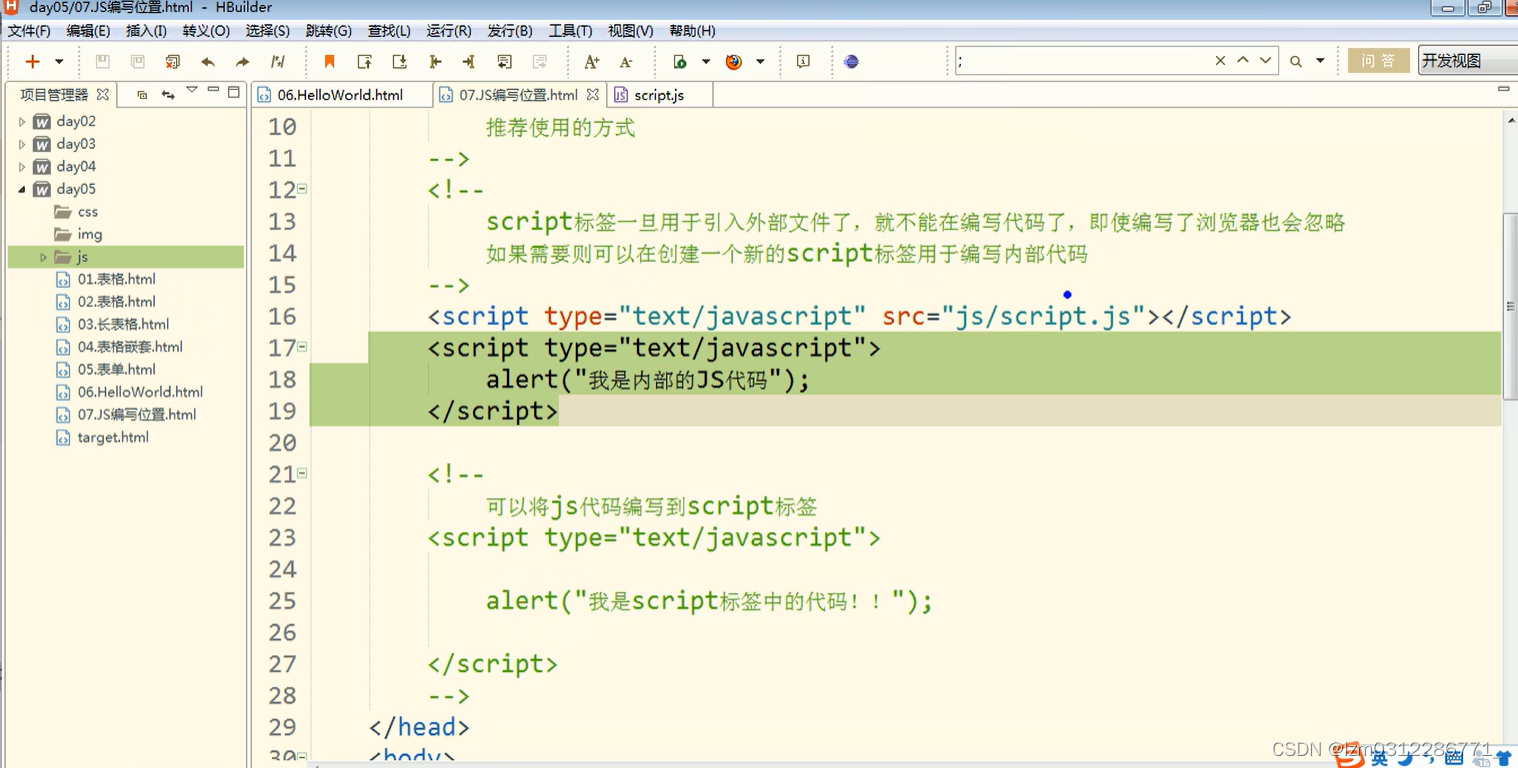The width and height of the screenshot is (1518, 768).
Task: Redo the last edit
Action: [x=242, y=61]
